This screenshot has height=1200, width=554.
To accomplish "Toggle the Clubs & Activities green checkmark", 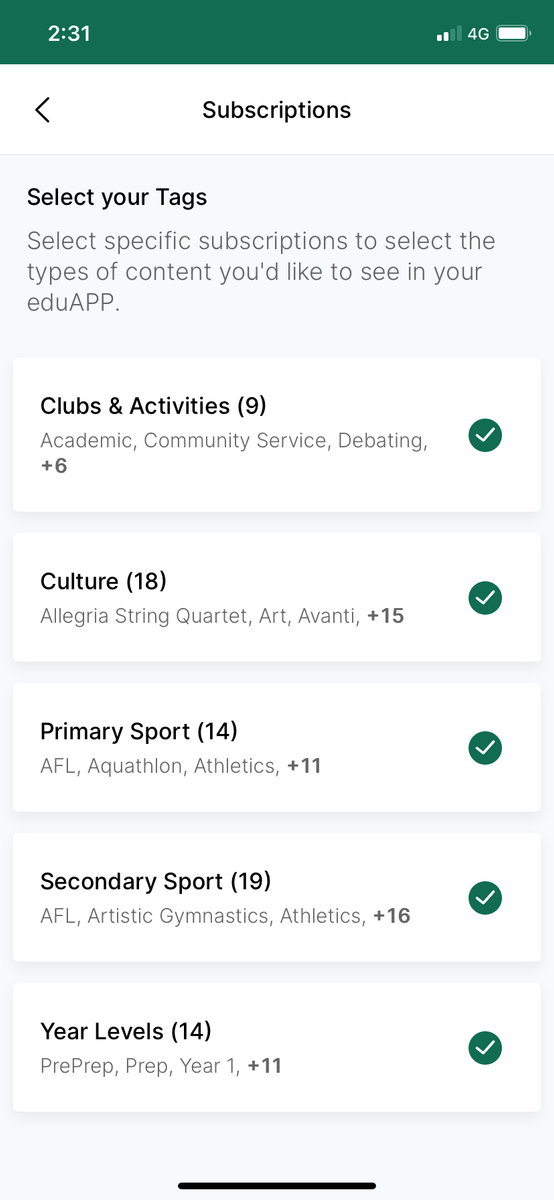I will pos(485,435).
